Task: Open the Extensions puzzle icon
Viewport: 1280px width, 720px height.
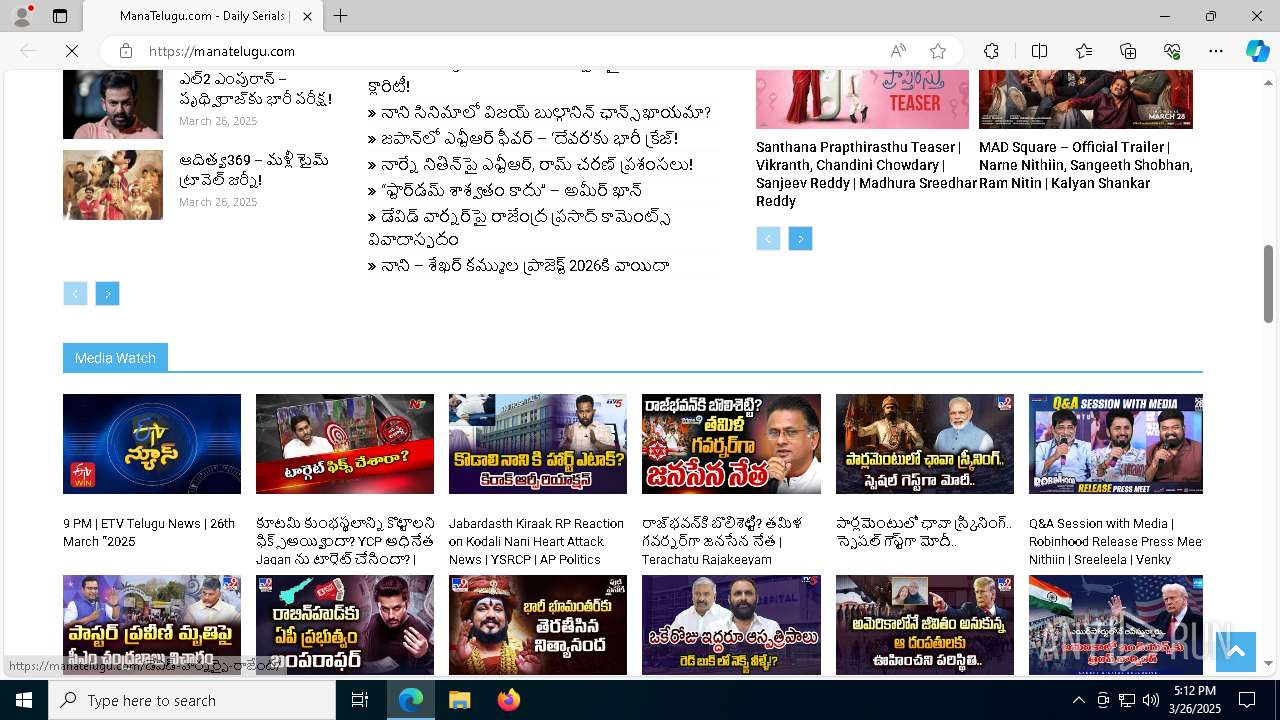Action: (991, 51)
